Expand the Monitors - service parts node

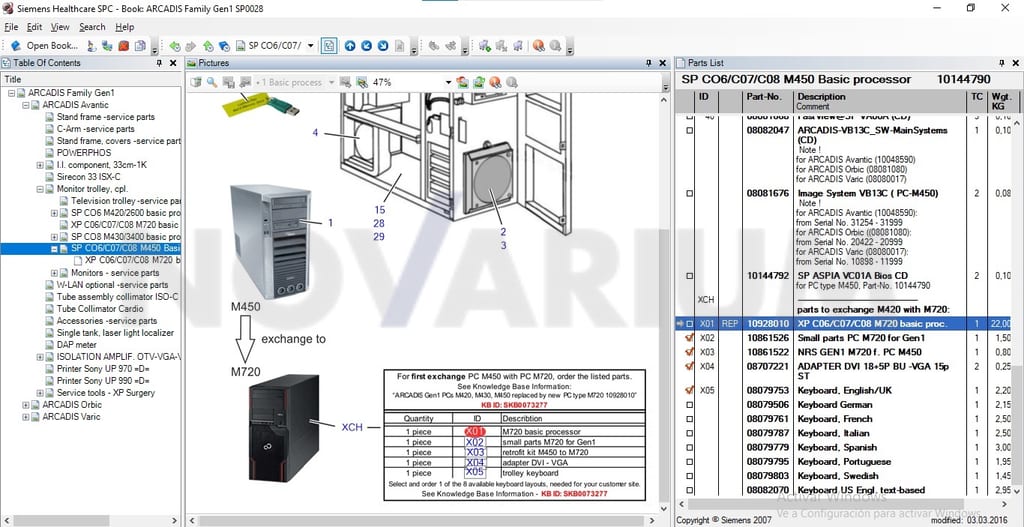click(55, 272)
